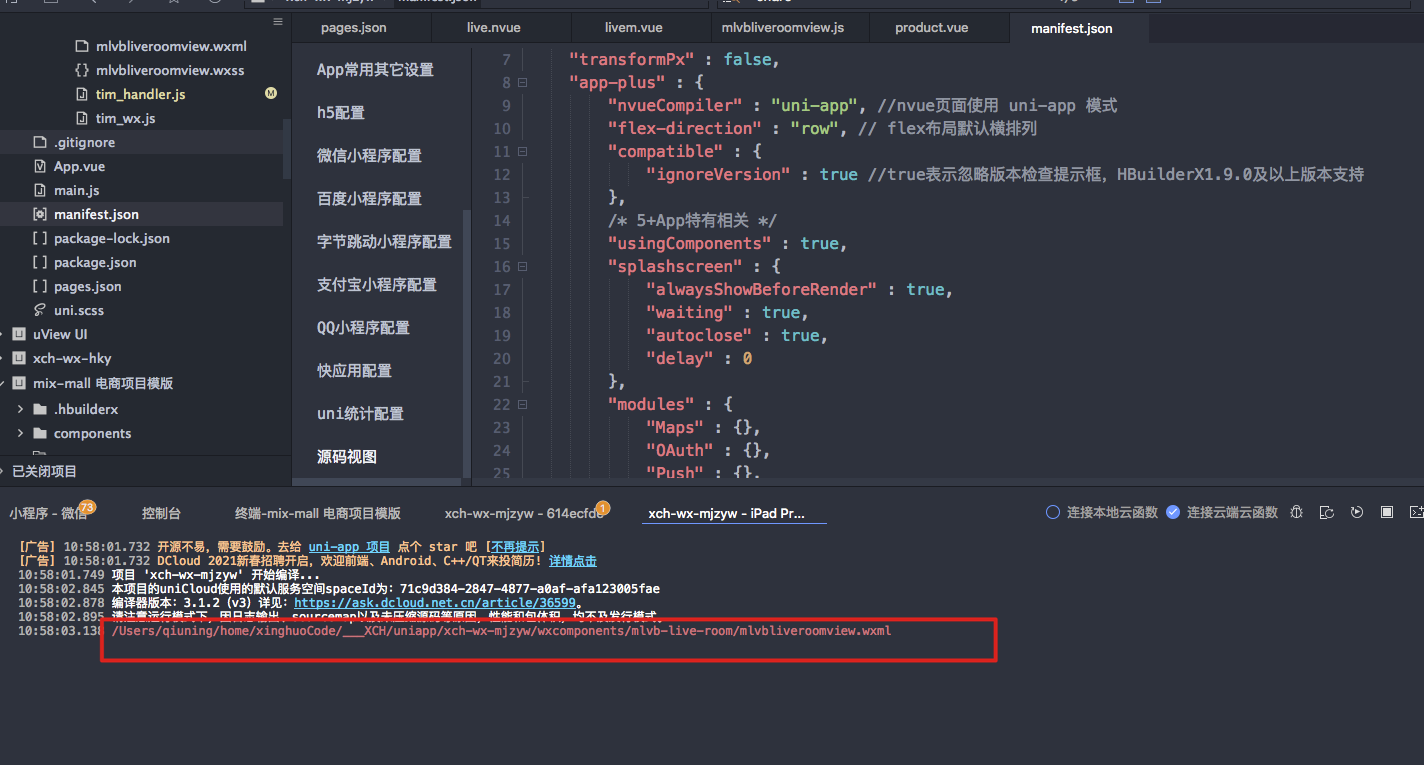Open the 终端-mix-mall 电商项目模版 terminal tab
The height and width of the screenshot is (765, 1424).
click(318, 513)
